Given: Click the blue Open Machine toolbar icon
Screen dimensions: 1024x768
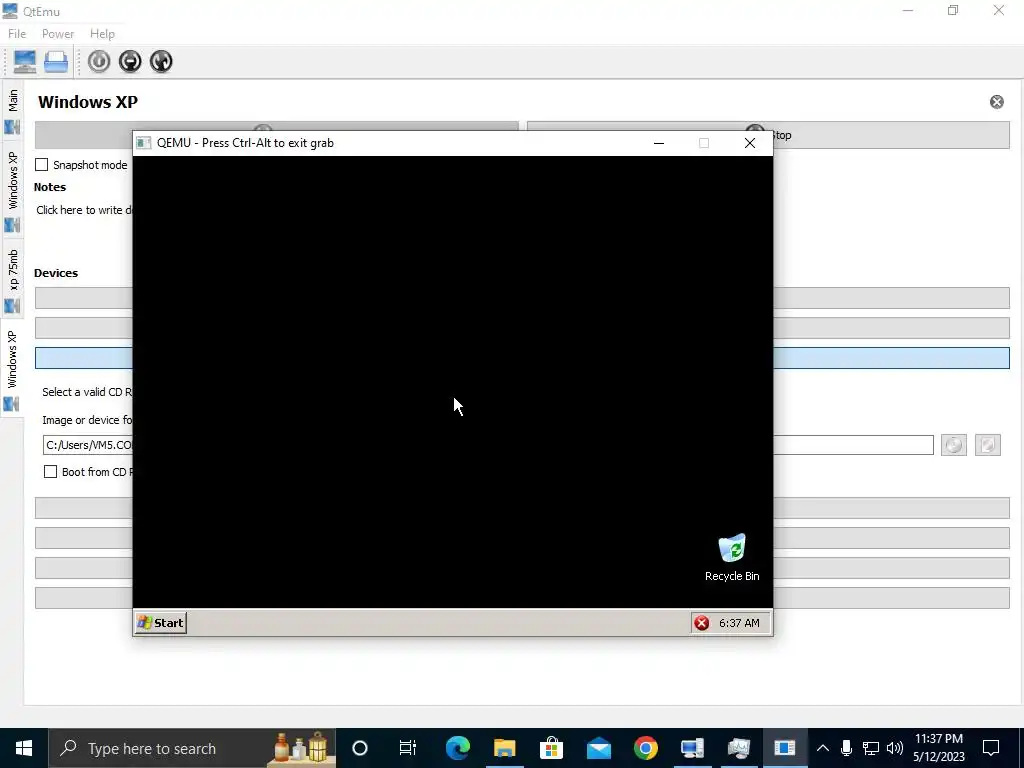Looking at the screenshot, I should tap(56, 61).
